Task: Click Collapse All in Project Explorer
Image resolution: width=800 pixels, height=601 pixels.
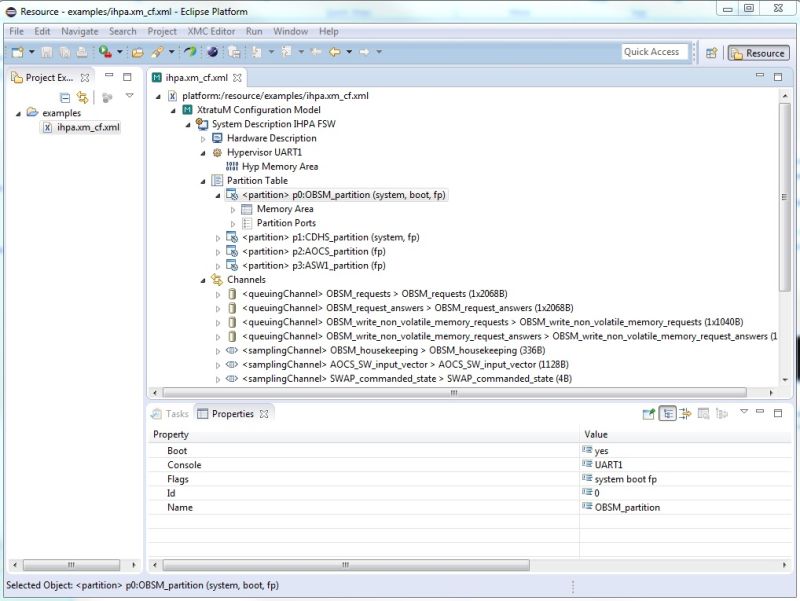Action: pos(65,97)
